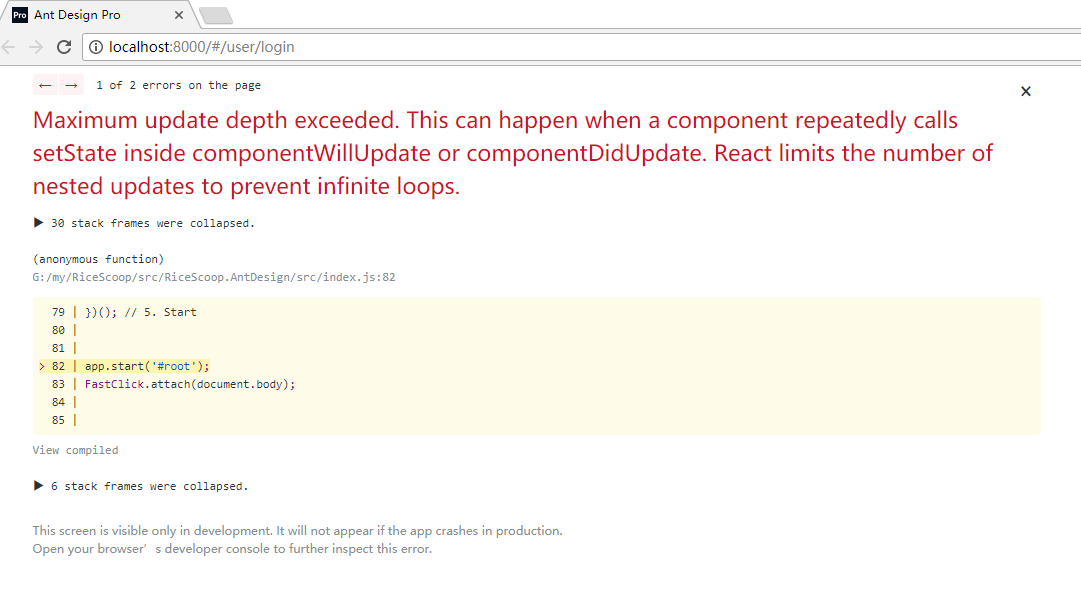Go to the next error with the right arrow

tap(71, 85)
